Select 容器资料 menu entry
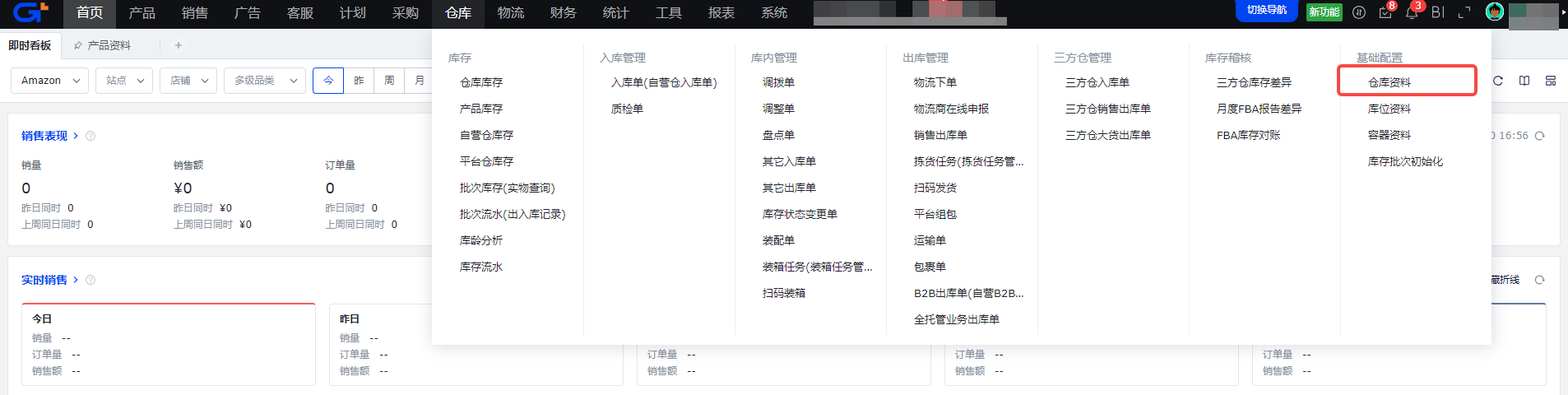Screen dimensions: 1568x395 (x=1389, y=135)
